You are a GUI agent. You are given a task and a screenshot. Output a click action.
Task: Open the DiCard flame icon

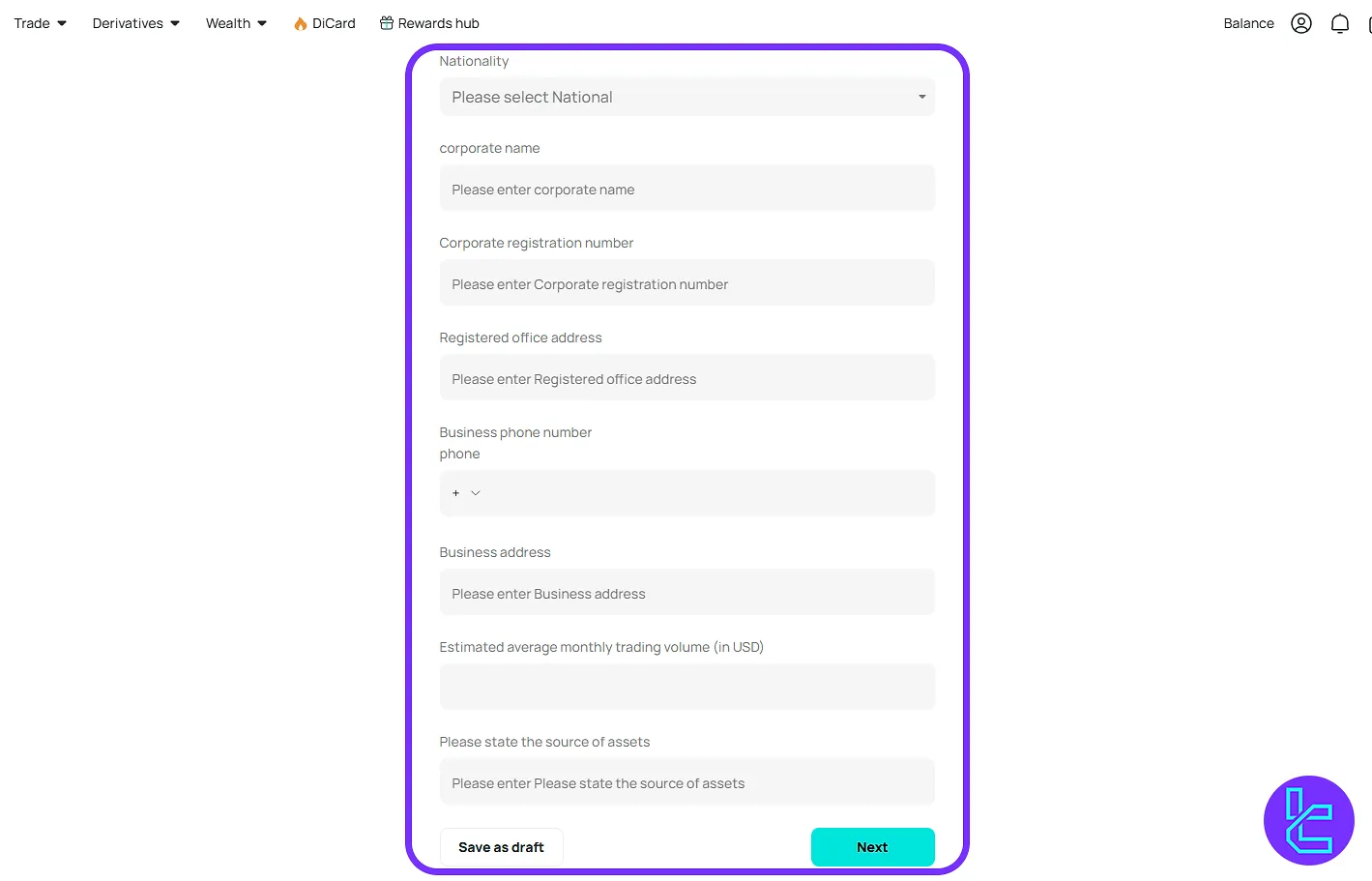click(299, 22)
